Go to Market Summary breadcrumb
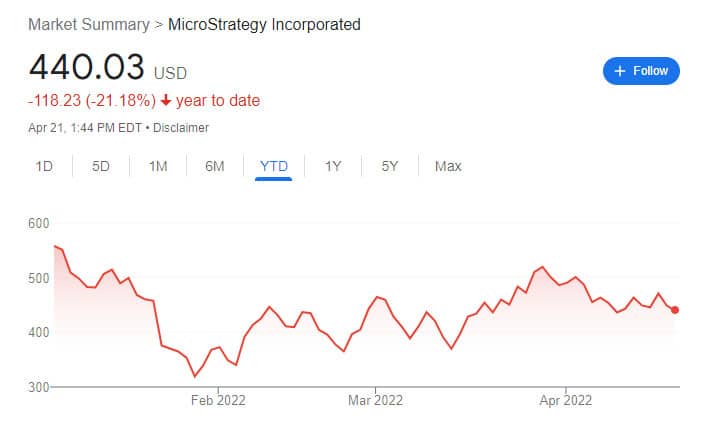Screen dimensions: 704x428 click(89, 24)
